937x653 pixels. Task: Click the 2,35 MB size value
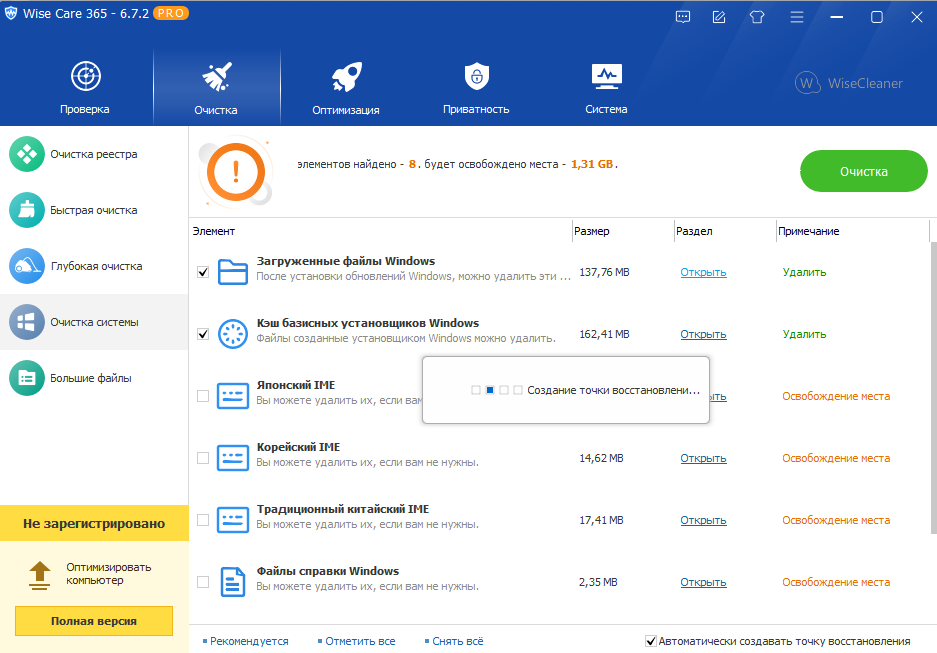pyautogui.click(x=598, y=583)
